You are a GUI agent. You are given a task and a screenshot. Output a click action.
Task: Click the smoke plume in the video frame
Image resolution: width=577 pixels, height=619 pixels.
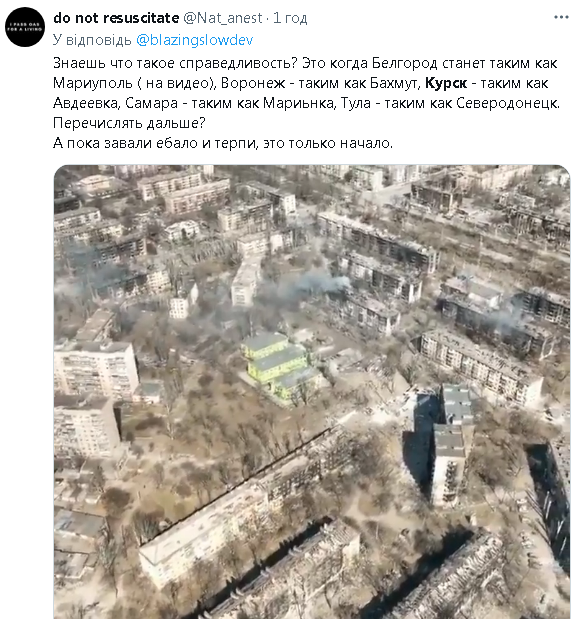(x=312, y=284)
